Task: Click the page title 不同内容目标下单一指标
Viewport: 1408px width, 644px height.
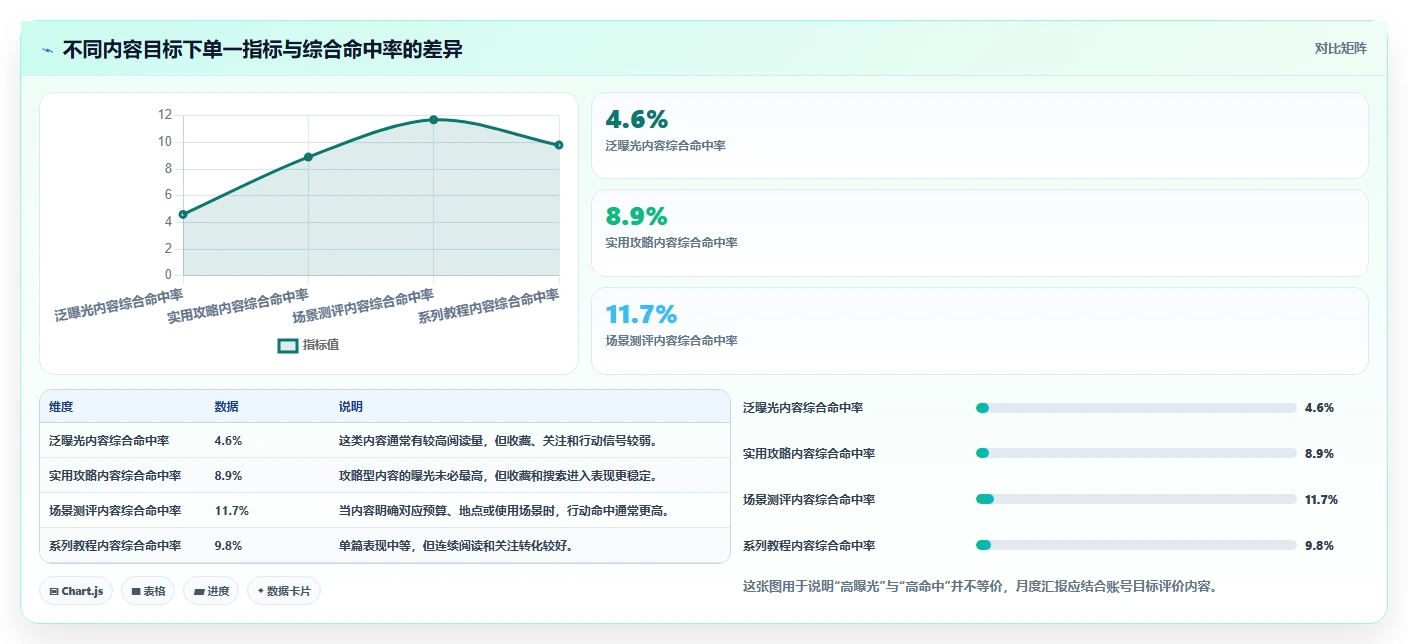Action: (x=262, y=49)
